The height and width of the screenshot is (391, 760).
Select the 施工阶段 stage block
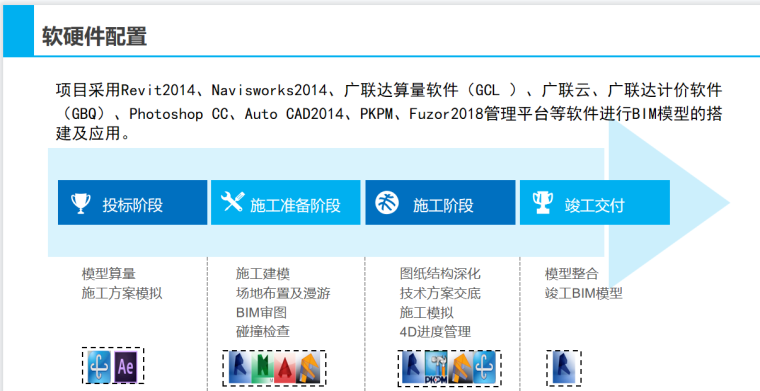(x=440, y=203)
